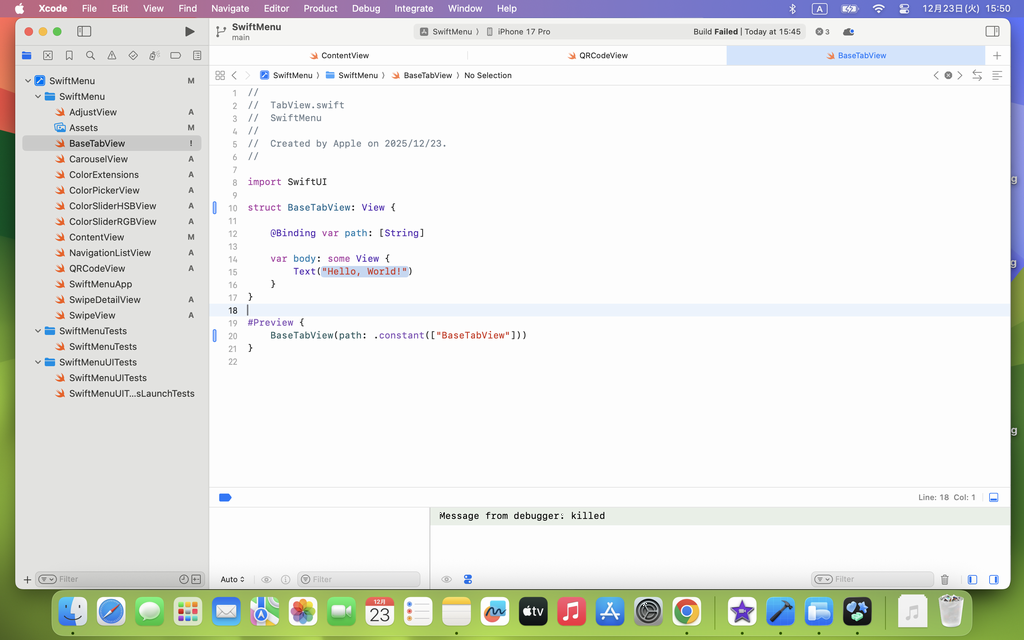
Task: Open the Bookmark navigator
Action: [69, 56]
